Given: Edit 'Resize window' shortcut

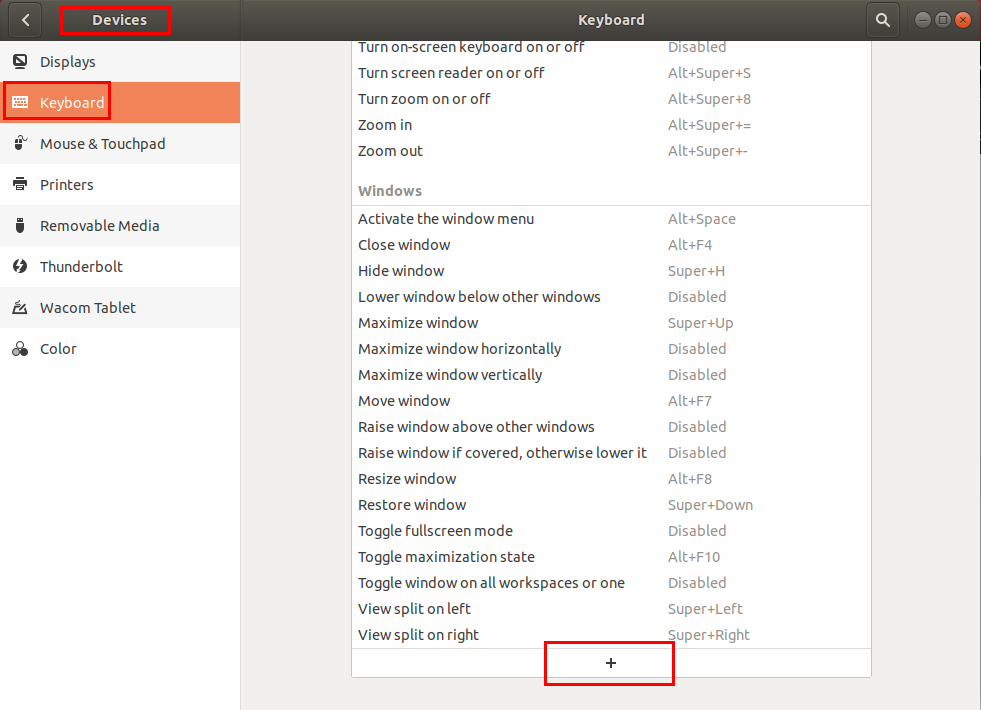Looking at the screenshot, I should pyautogui.click(x=611, y=479).
